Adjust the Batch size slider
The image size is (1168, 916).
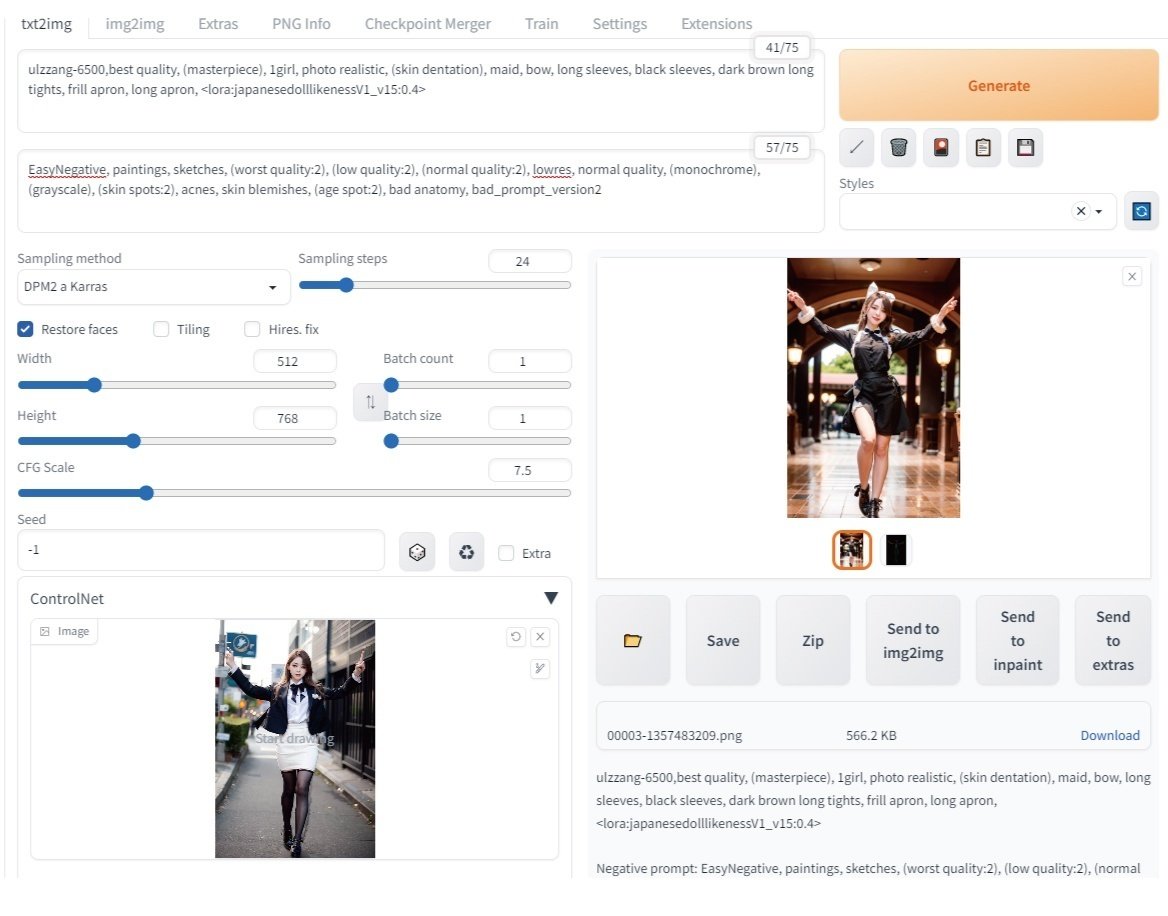477,441
